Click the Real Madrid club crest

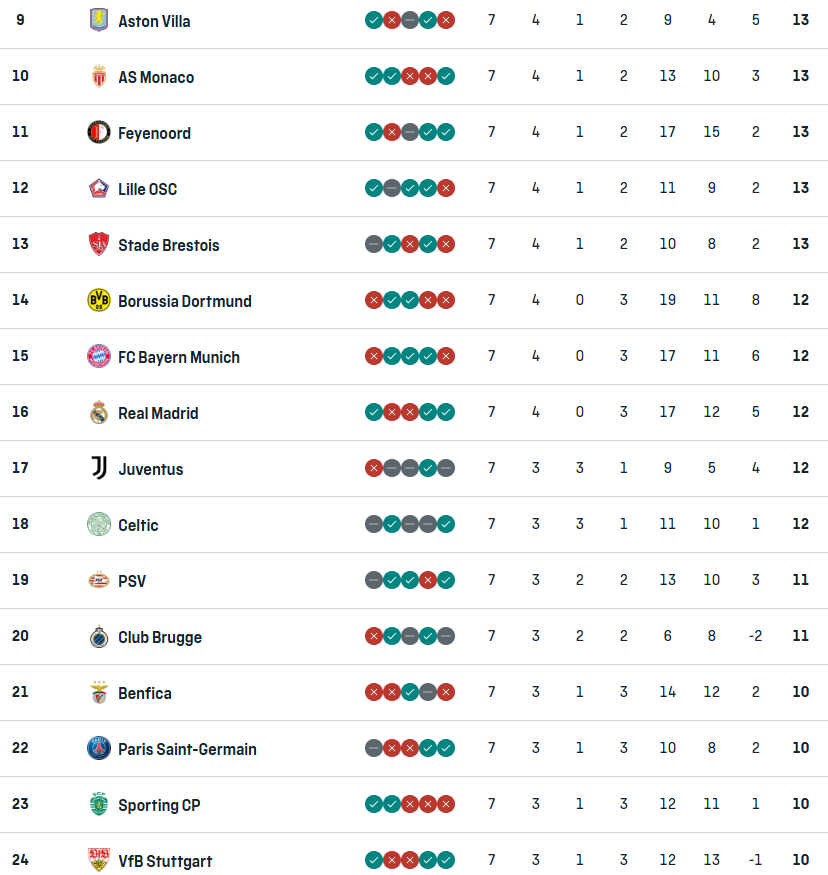(x=97, y=412)
